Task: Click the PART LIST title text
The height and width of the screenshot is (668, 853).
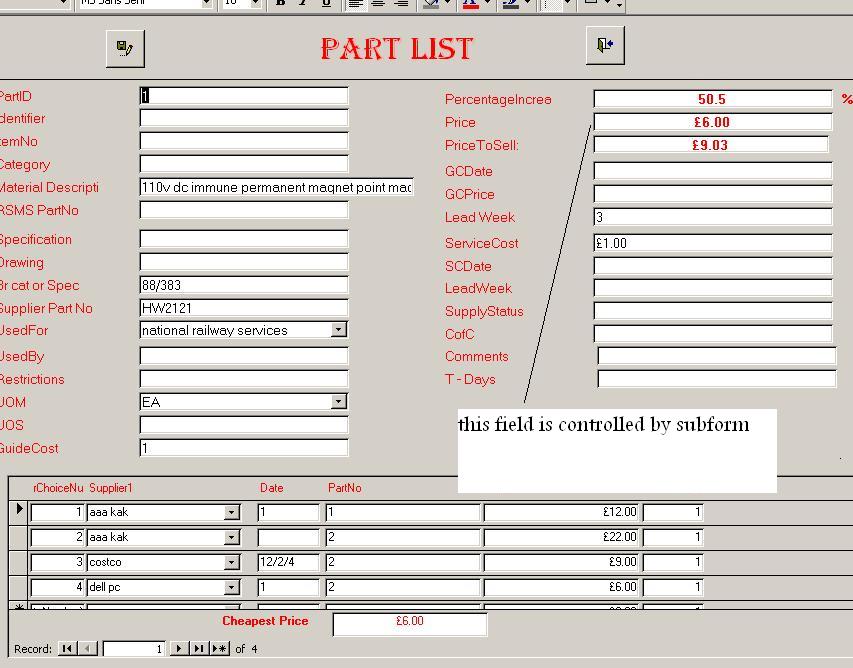Action: [x=397, y=48]
